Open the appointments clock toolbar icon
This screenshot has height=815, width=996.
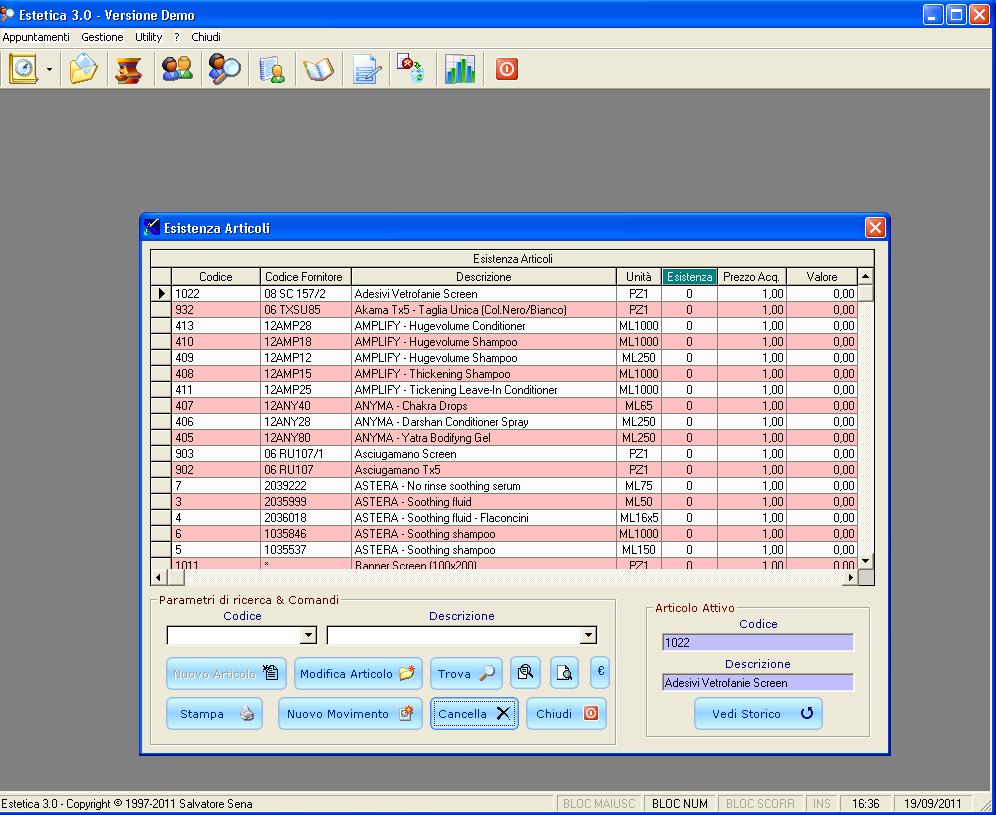(x=24, y=69)
